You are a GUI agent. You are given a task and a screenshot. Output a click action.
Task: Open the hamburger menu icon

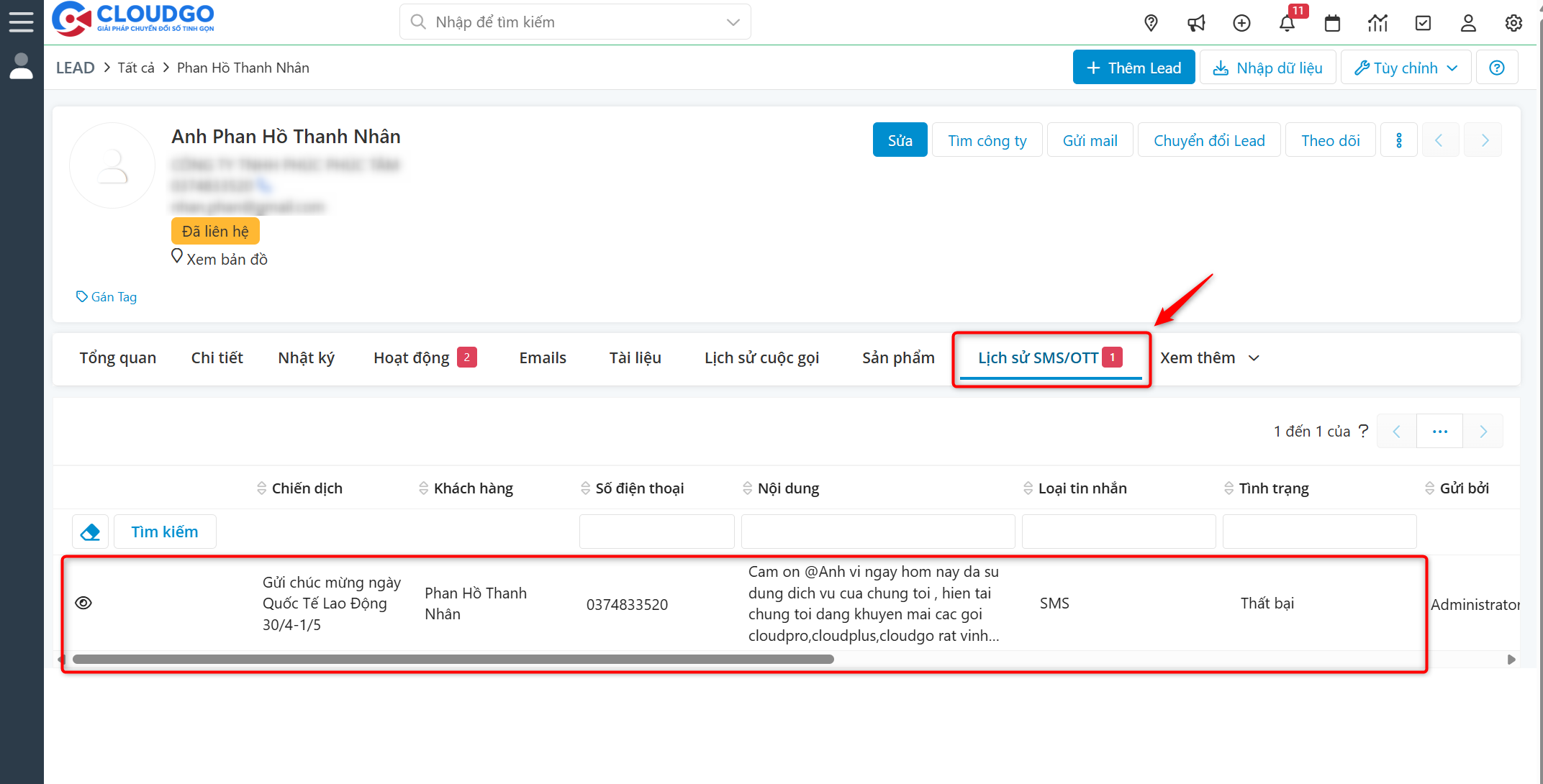click(21, 22)
